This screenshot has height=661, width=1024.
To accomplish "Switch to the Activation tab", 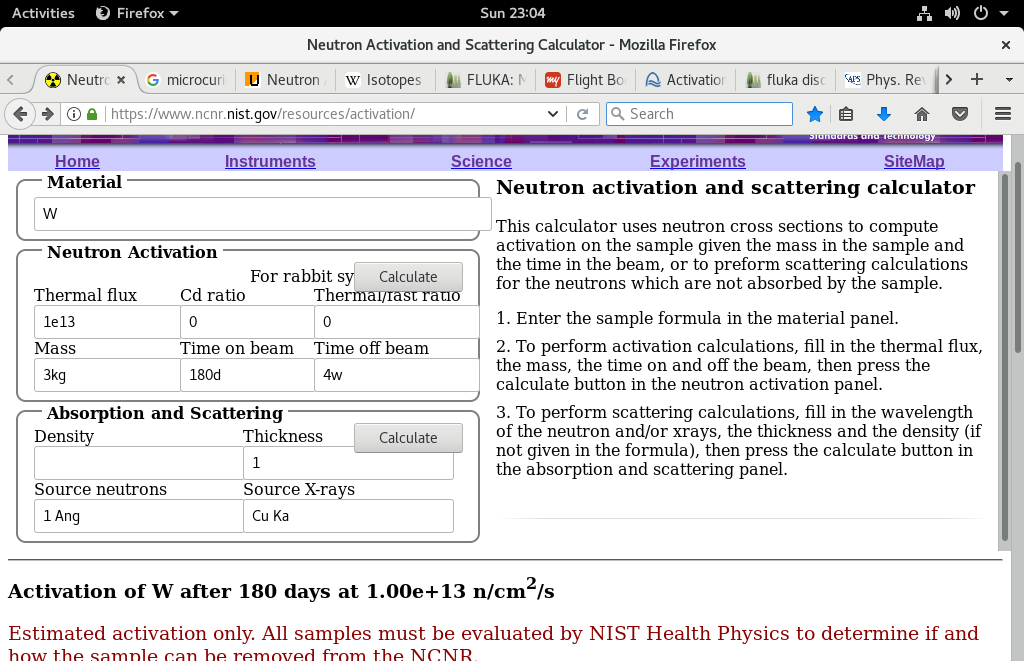I will 685,80.
